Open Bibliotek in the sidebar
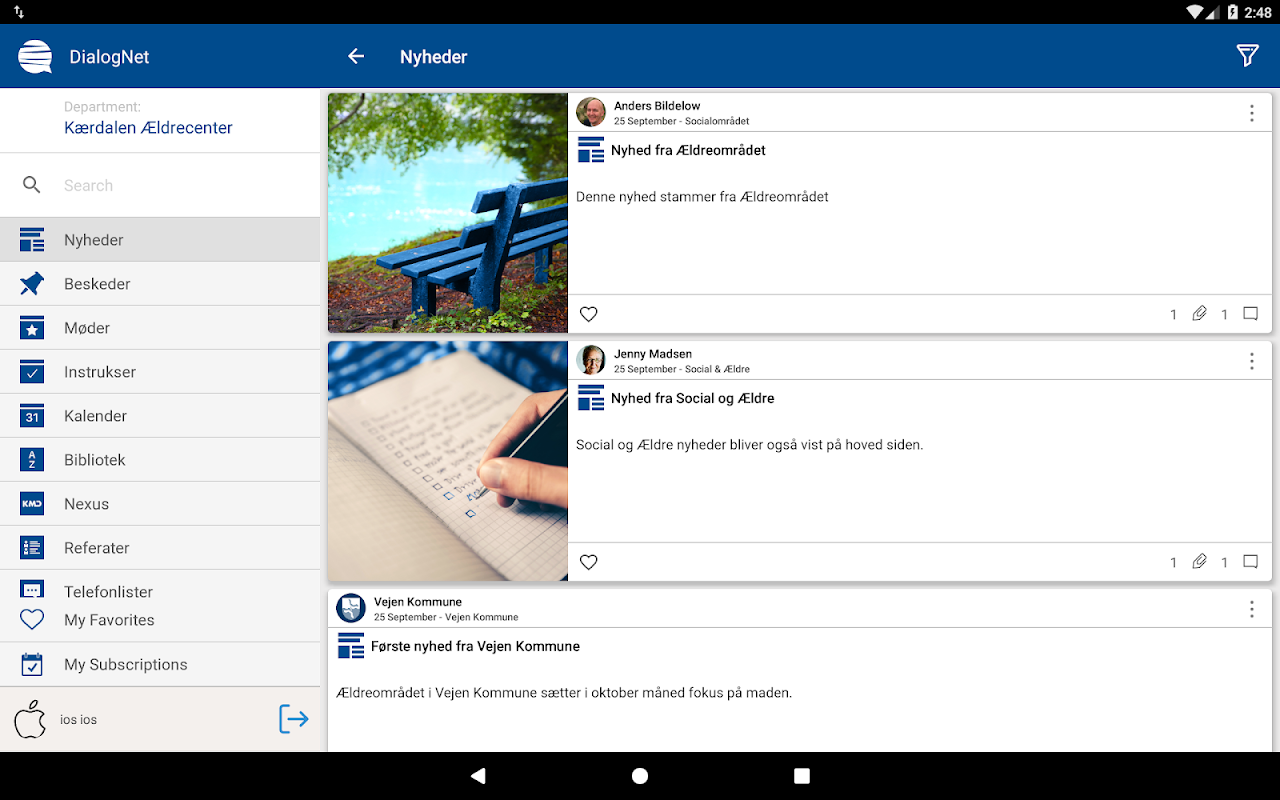Image resolution: width=1280 pixels, height=800 pixels. pyautogui.click(x=160, y=460)
